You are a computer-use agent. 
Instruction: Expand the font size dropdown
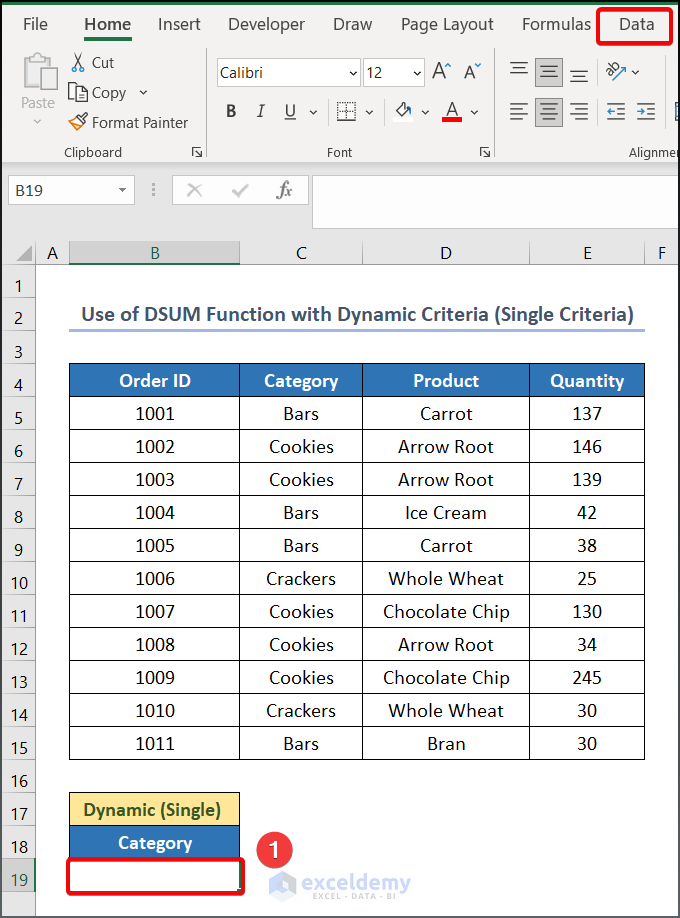(x=416, y=73)
